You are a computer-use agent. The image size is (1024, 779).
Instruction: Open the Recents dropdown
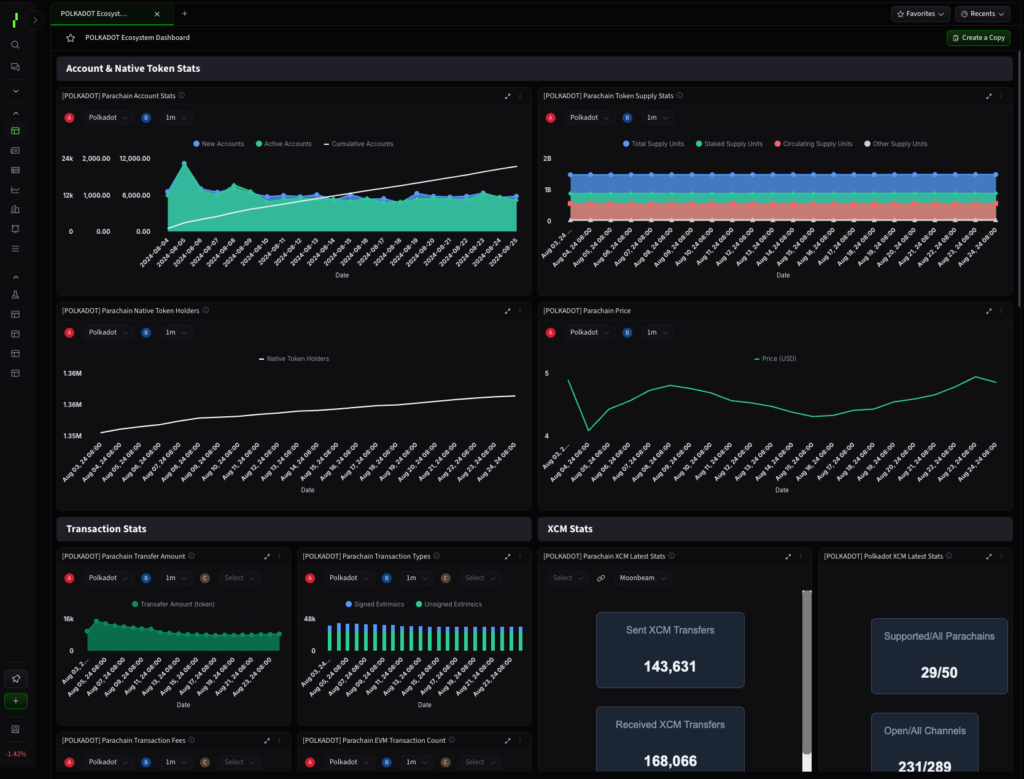pos(982,14)
